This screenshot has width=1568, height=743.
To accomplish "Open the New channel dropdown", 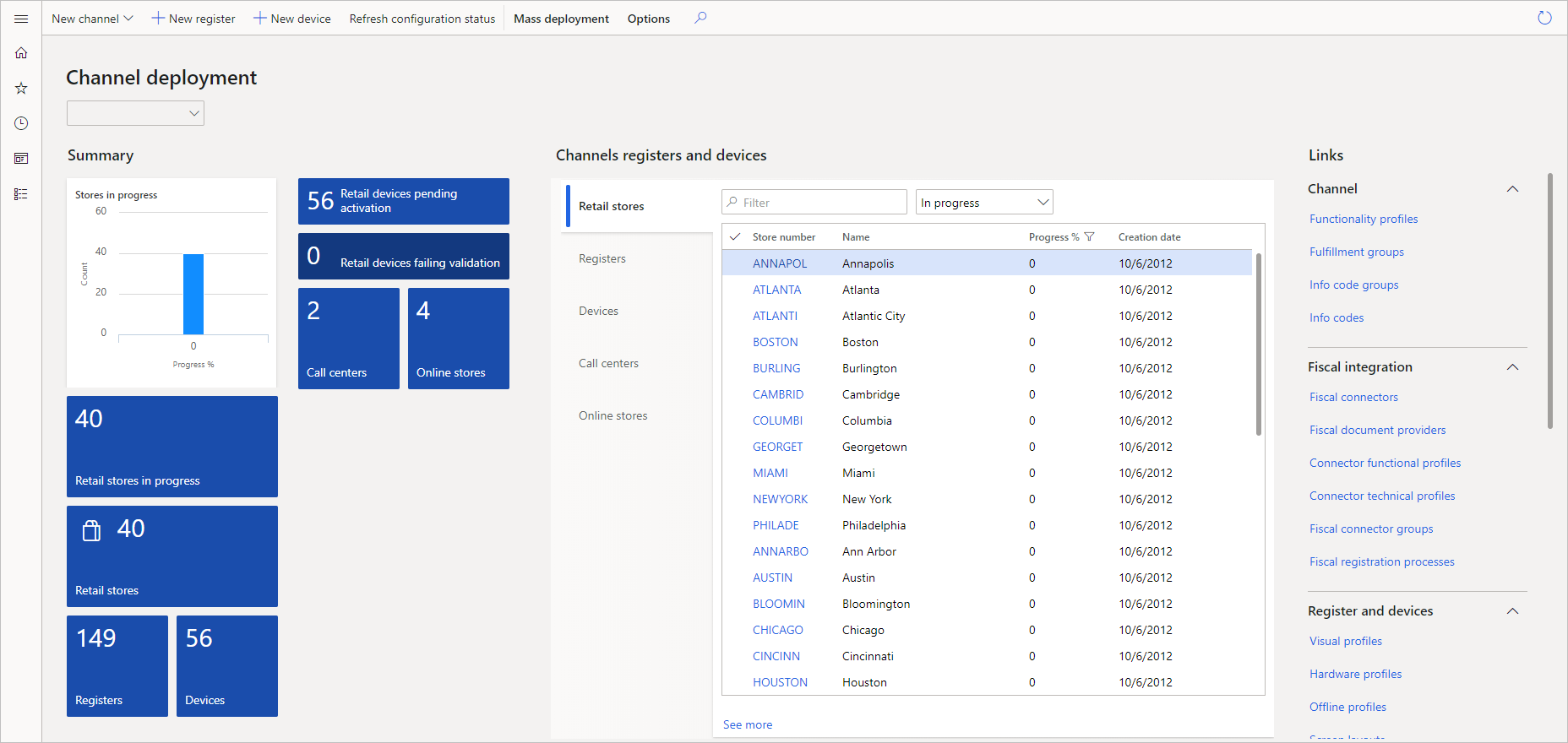I will tap(92, 19).
